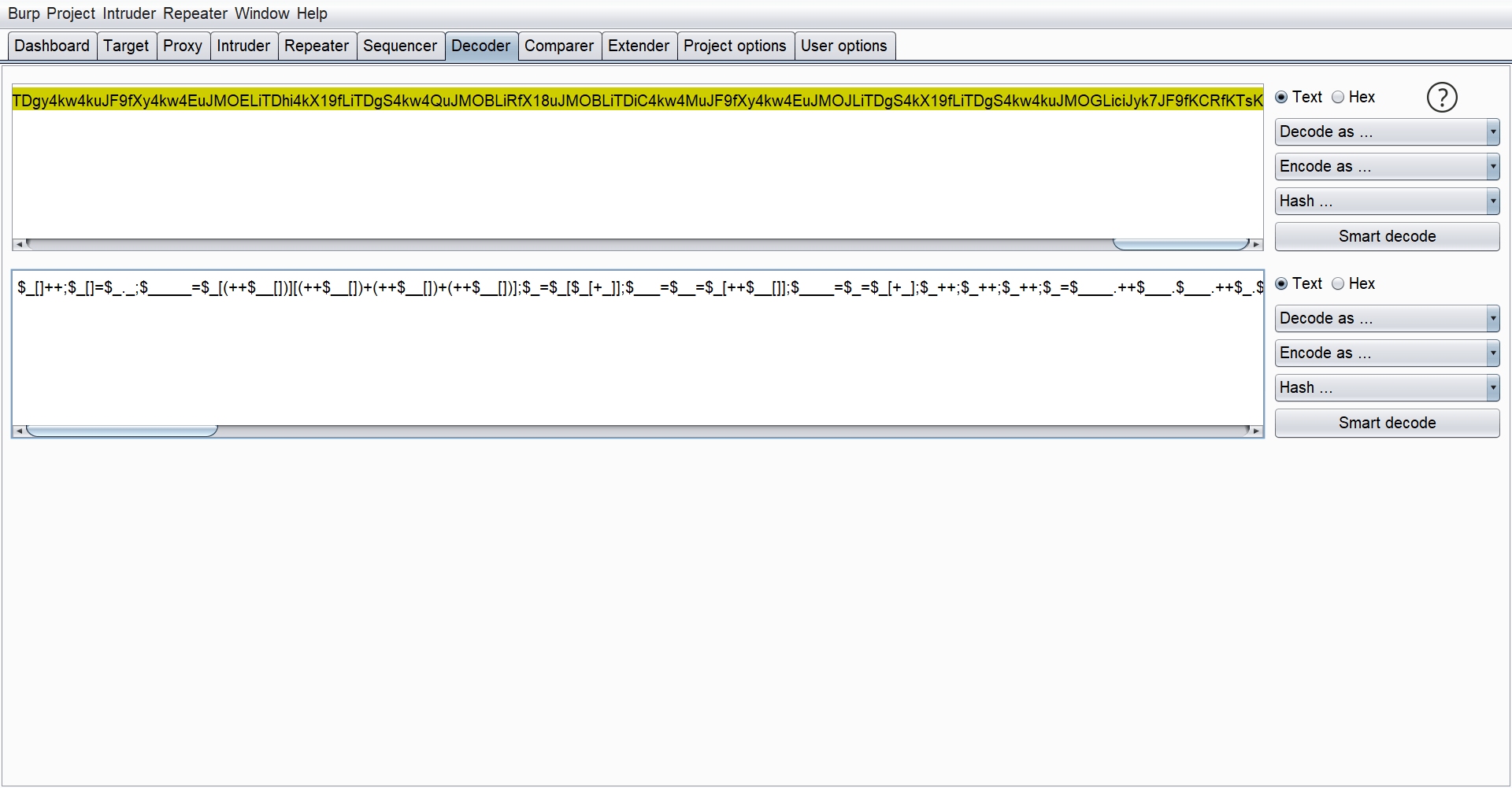
Task: Click top panel Smart decode button
Action: (x=1386, y=236)
